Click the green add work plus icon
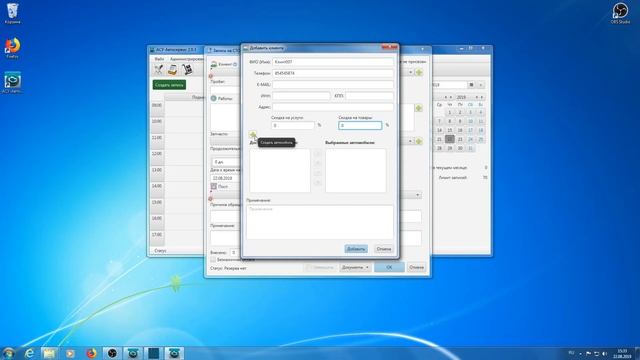The height and width of the screenshot is (360, 640). pyautogui.click(x=419, y=108)
